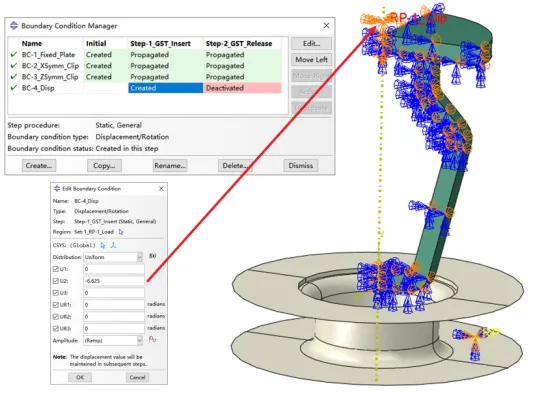
Task: Toggle the UR1 checkbox
Action: click(x=56, y=305)
